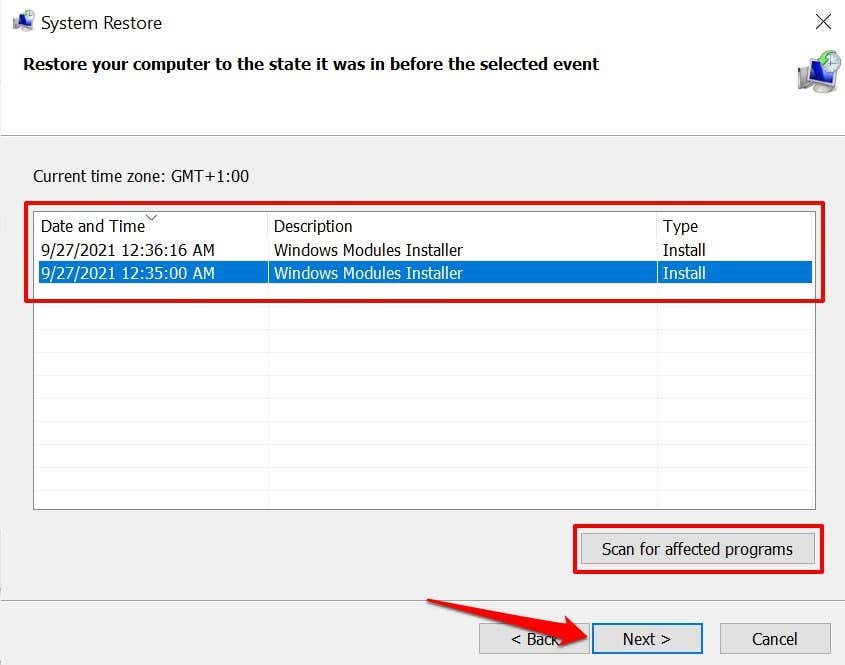845x665 pixels.
Task: Click Windows Modules Installer in the first row
Action: [368, 250]
